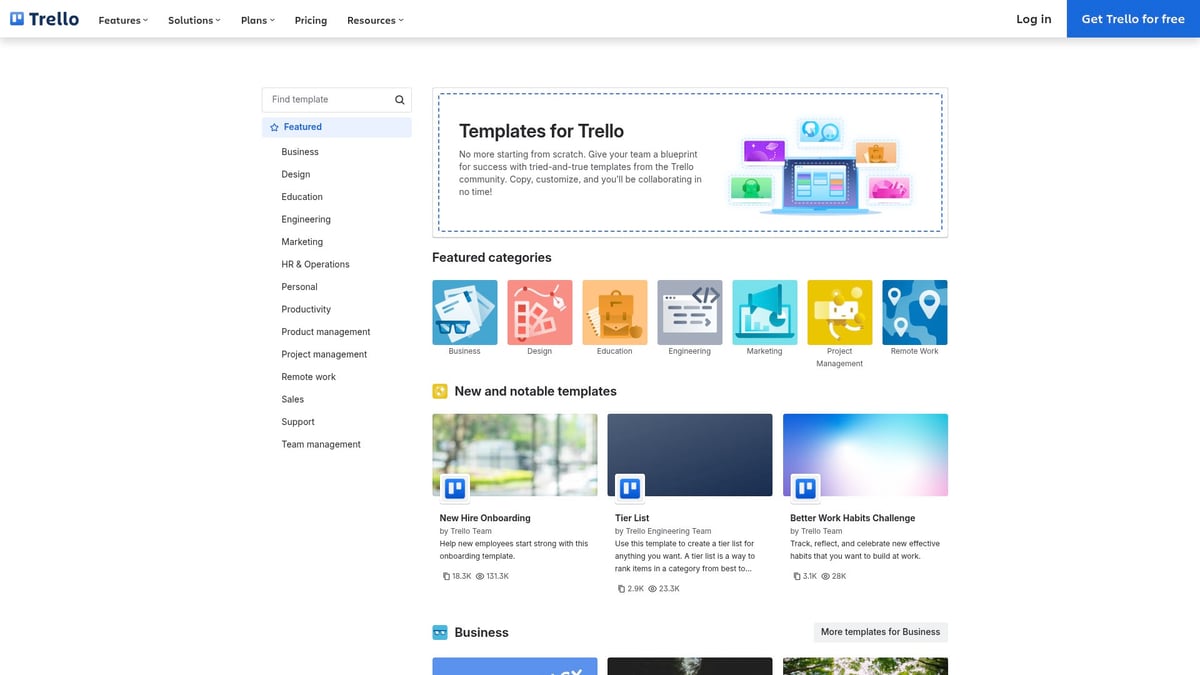
Task: Click the Pricing menu item
Action: click(x=310, y=19)
